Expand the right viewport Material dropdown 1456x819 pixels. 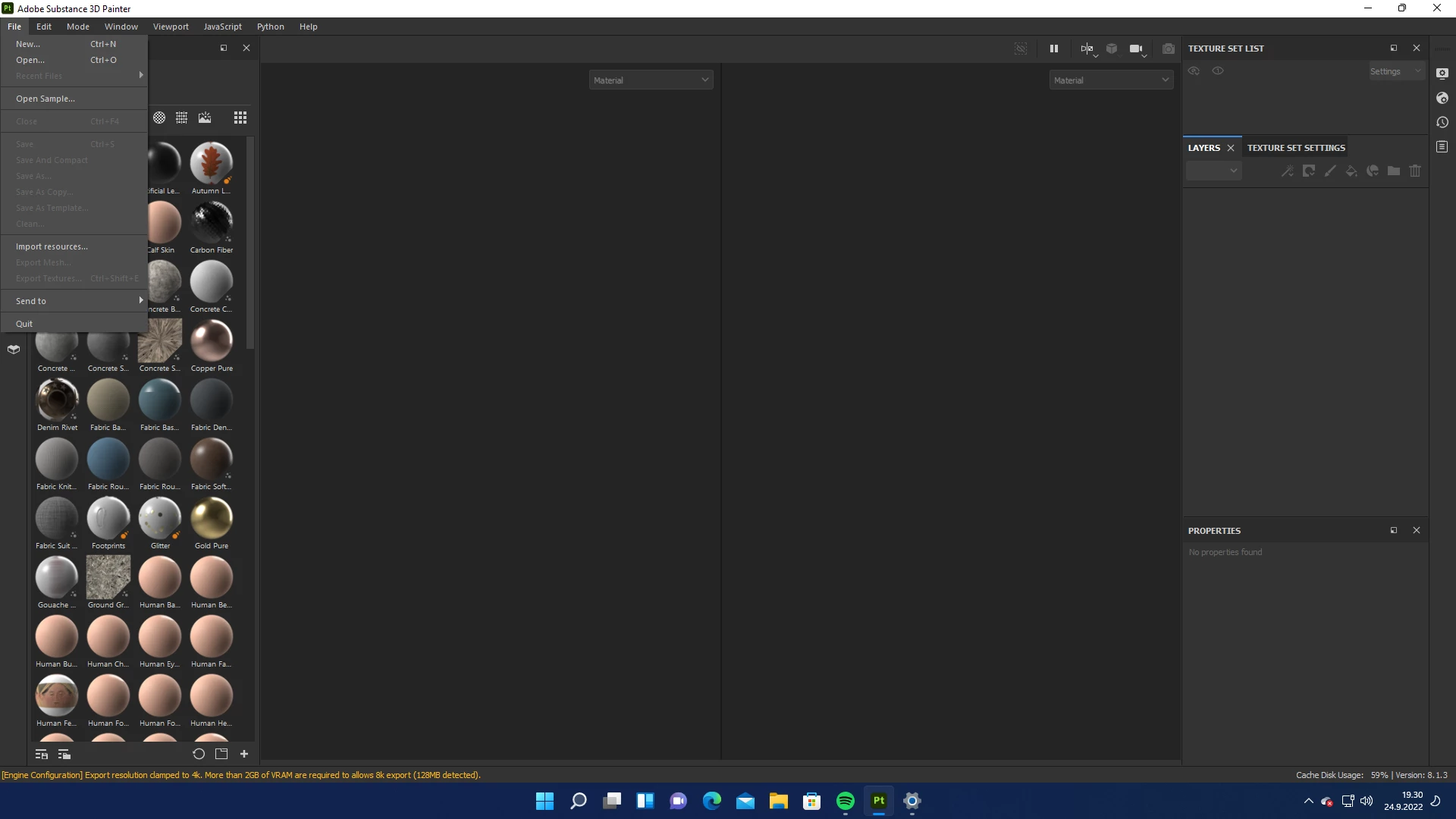click(1111, 80)
